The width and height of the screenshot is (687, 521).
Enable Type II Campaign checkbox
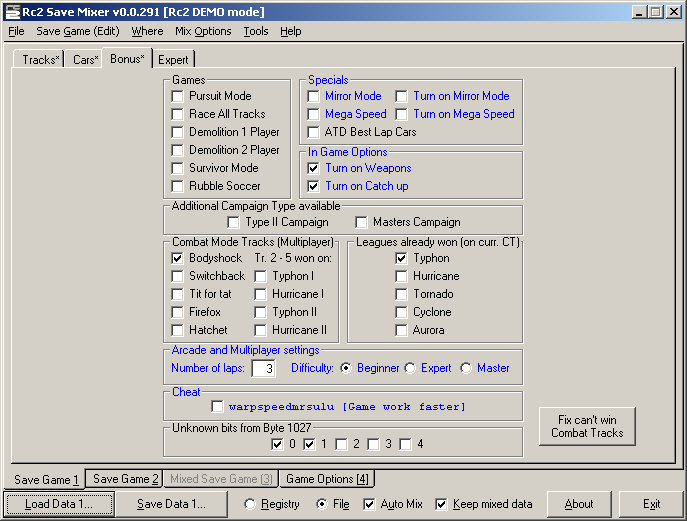[234, 222]
